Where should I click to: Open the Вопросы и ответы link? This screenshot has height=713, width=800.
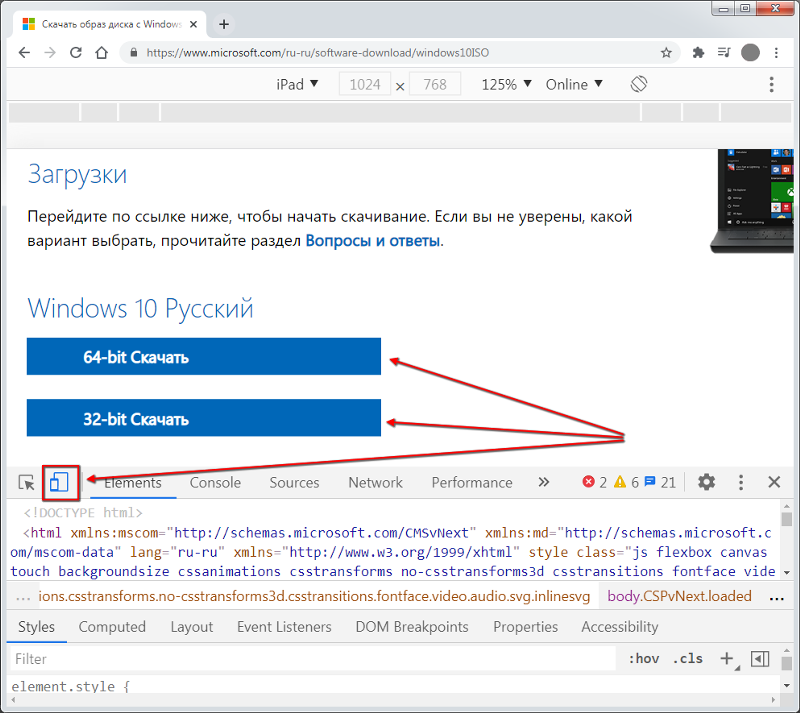click(372, 240)
